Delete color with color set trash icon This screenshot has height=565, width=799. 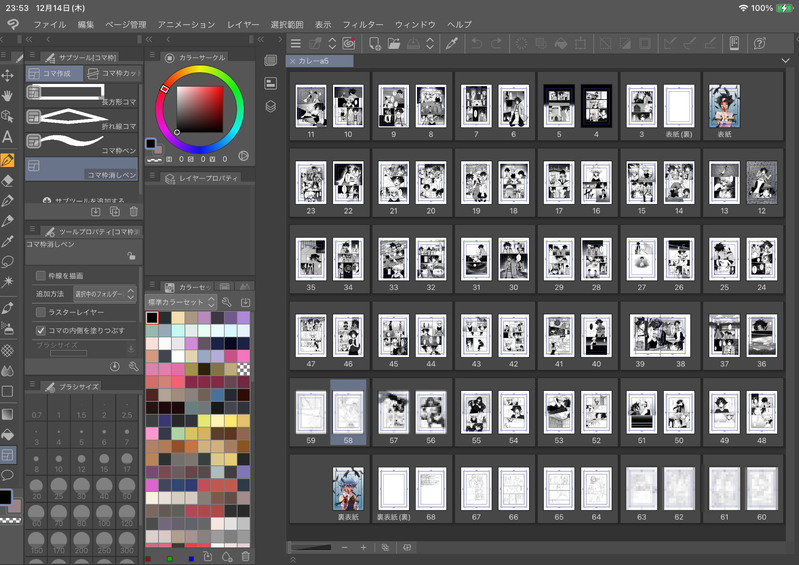(245, 556)
